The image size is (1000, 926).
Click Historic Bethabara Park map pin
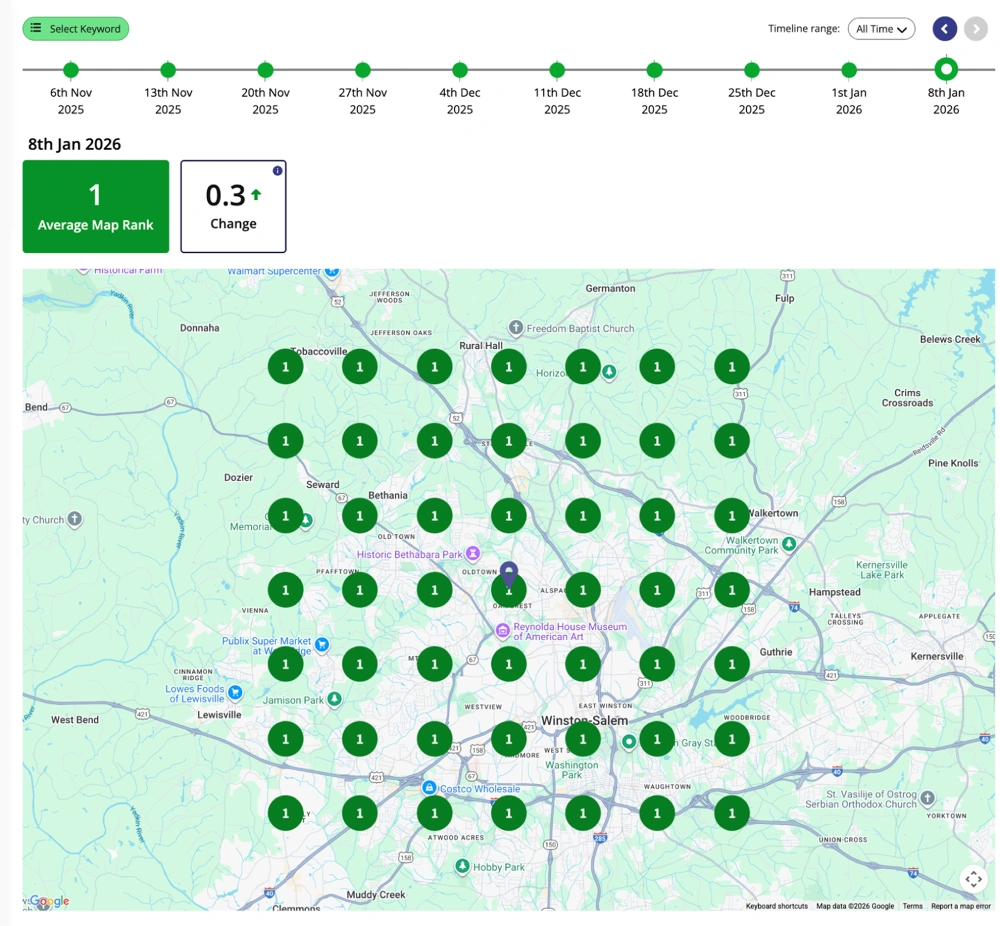(473, 554)
